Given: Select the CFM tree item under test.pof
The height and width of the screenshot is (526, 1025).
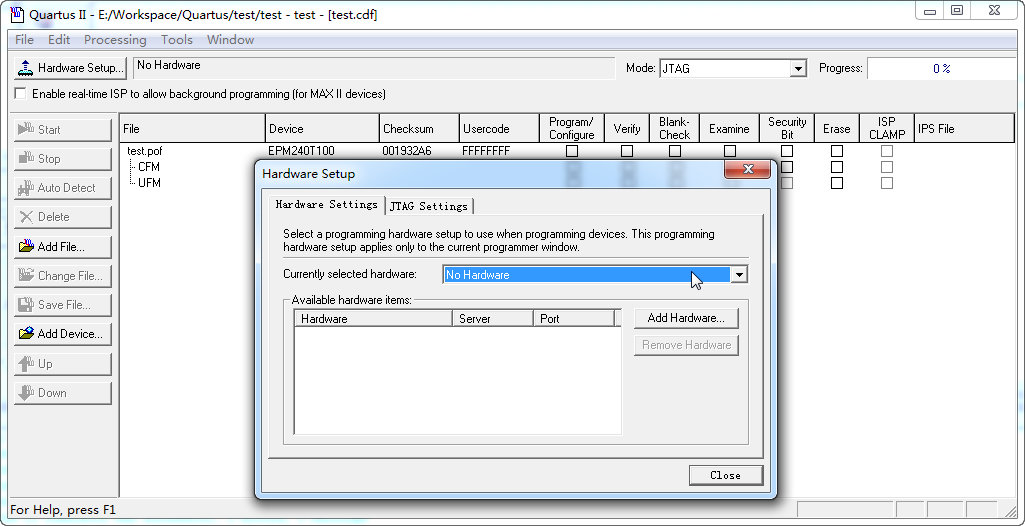Looking at the screenshot, I should (149, 167).
